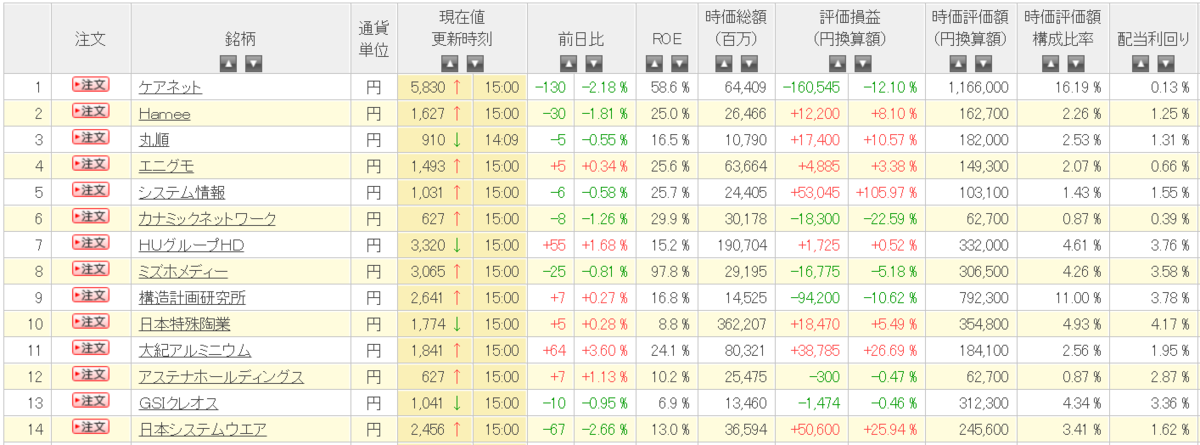1200x445 pixels.
Task: Click 注文 button for HUグループHD
Action: [x=90, y=243]
